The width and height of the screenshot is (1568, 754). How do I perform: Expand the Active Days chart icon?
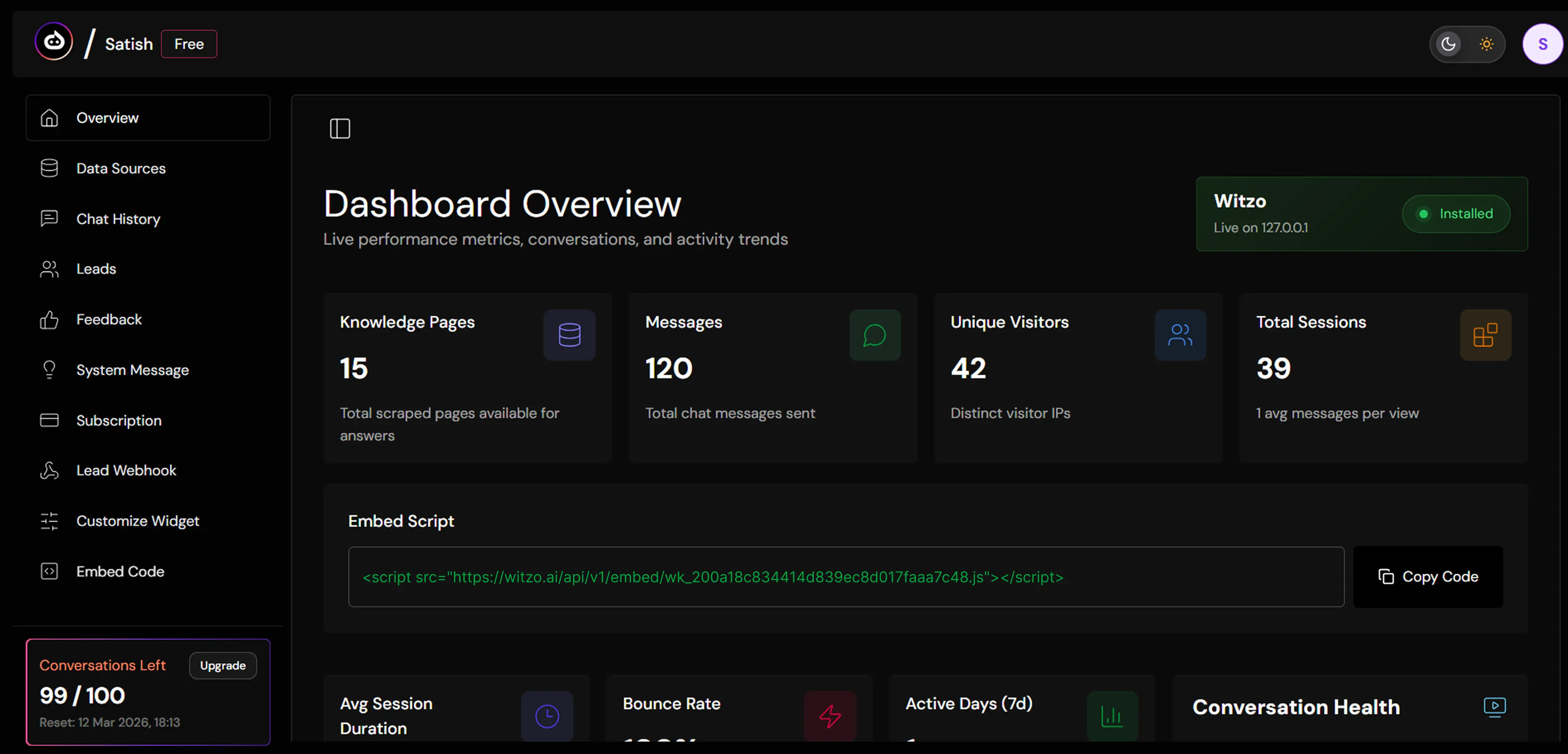[x=1111, y=716]
